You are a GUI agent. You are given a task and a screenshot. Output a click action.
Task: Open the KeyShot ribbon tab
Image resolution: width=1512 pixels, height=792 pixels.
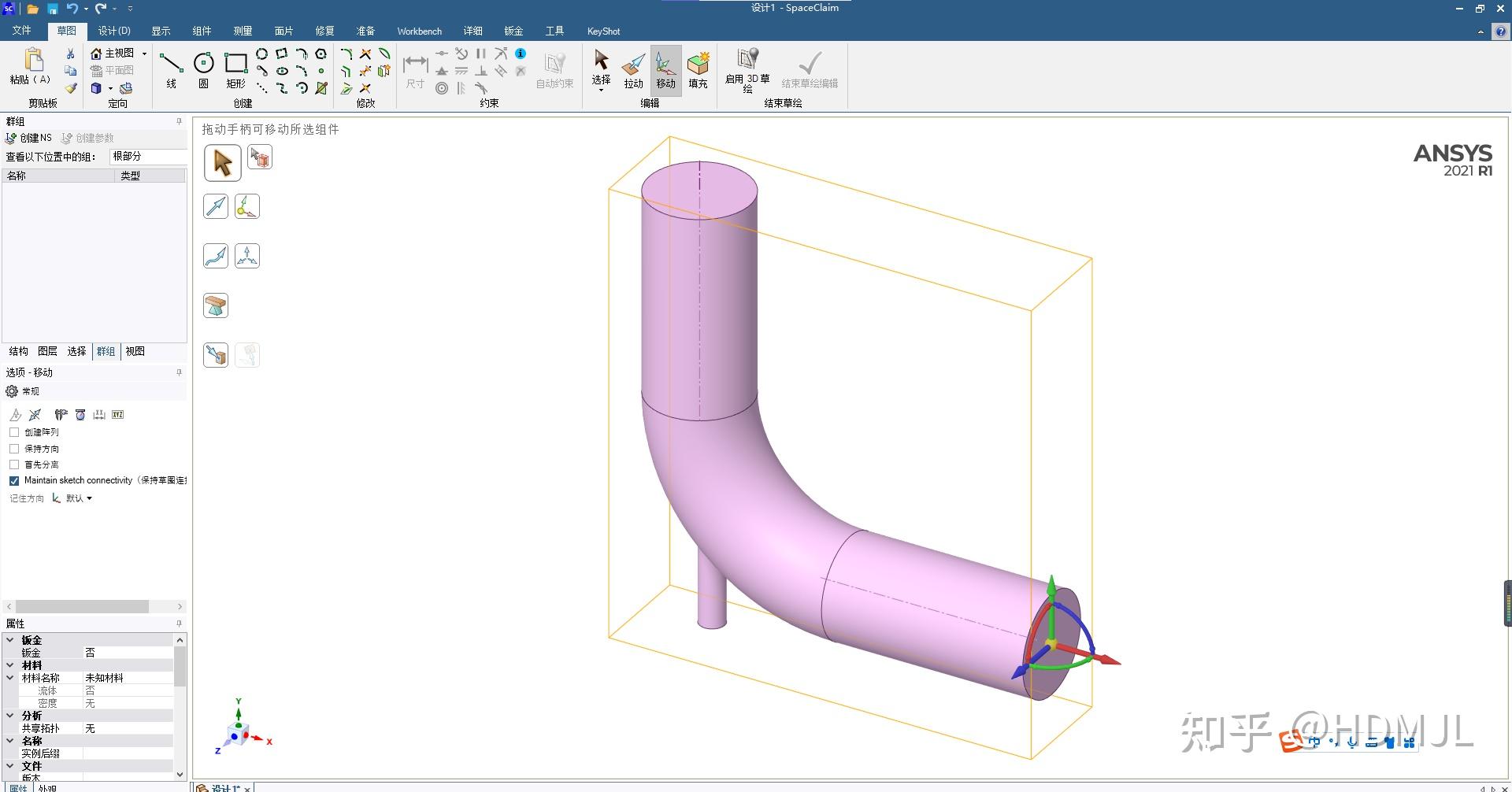[602, 31]
